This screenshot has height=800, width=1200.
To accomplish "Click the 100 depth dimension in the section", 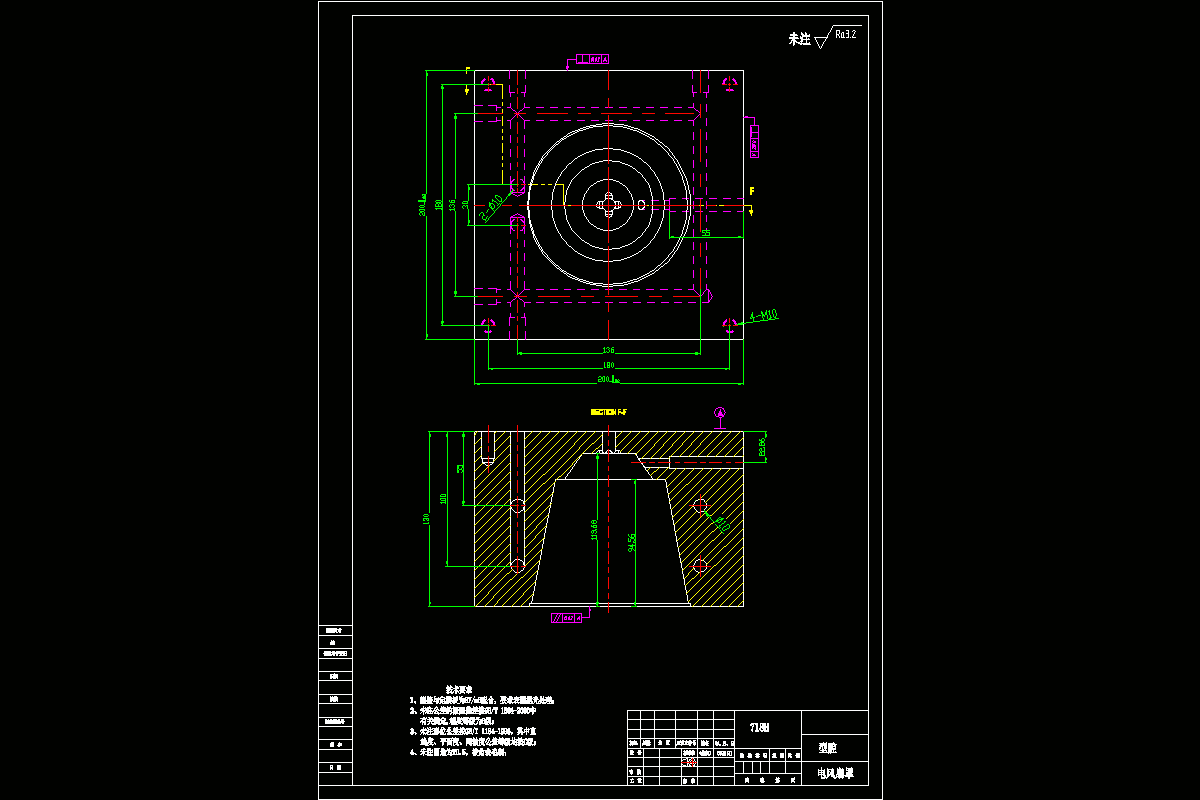I will click(x=443, y=498).
